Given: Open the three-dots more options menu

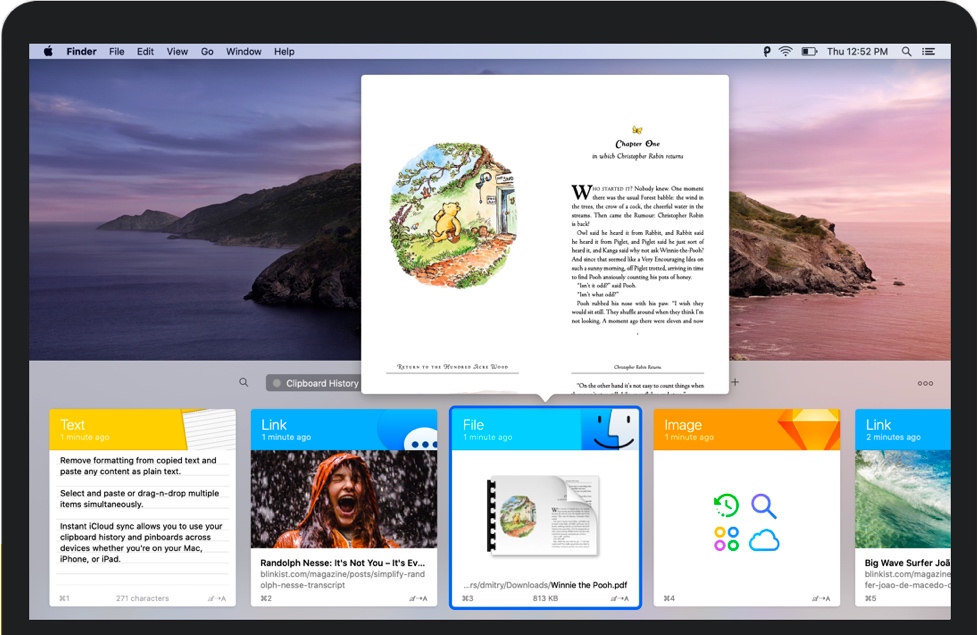Looking at the screenshot, I should (925, 383).
